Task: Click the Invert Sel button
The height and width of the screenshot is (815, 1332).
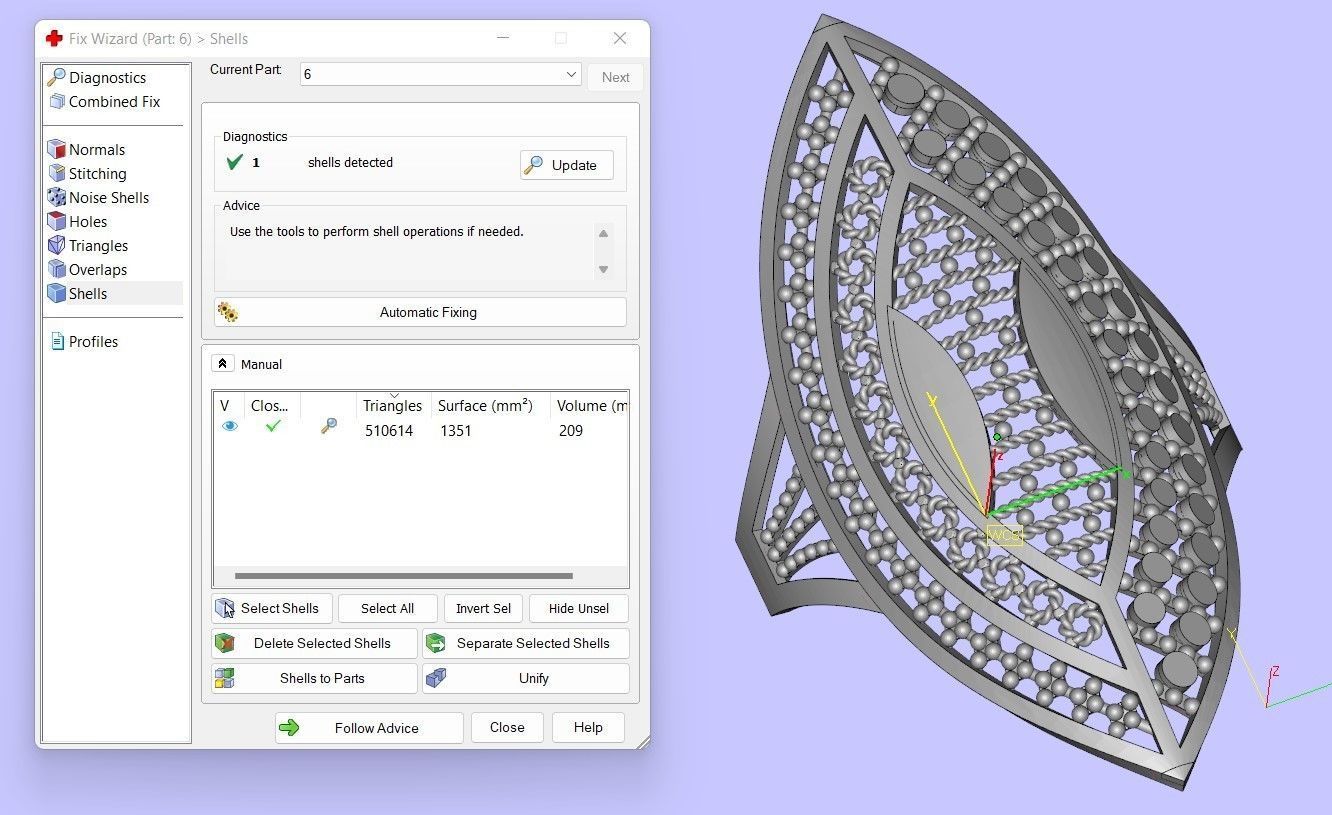Action: (483, 608)
